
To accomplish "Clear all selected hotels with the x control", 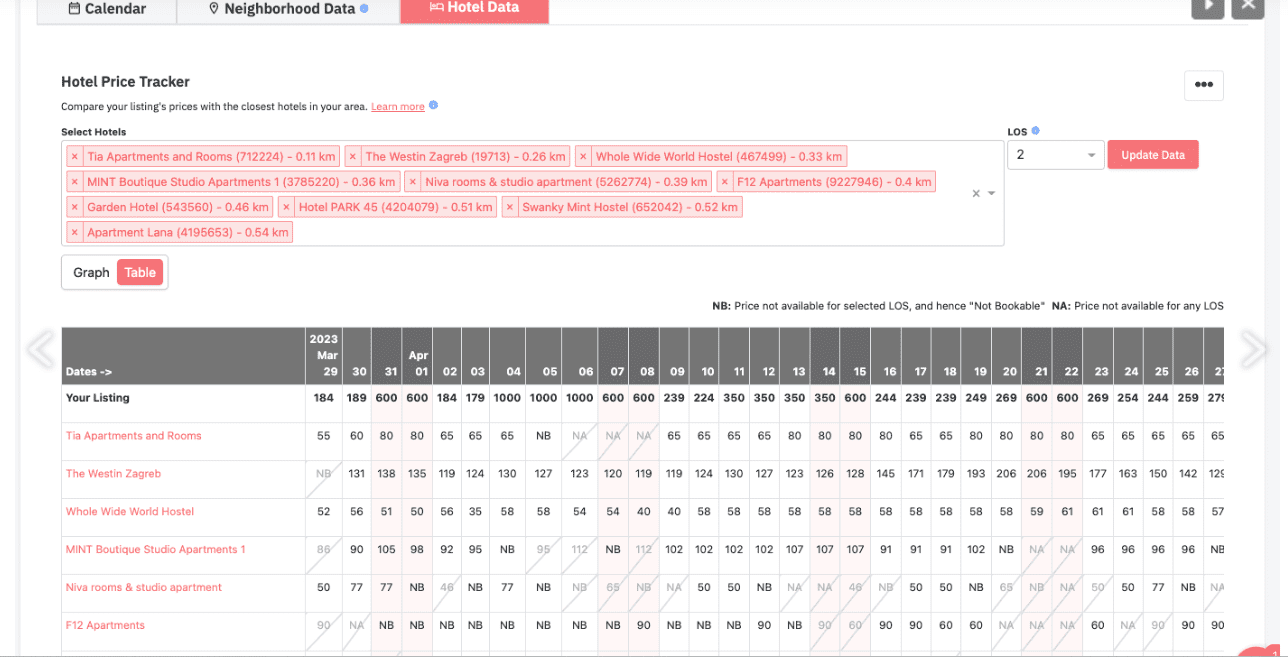I will click(975, 193).
